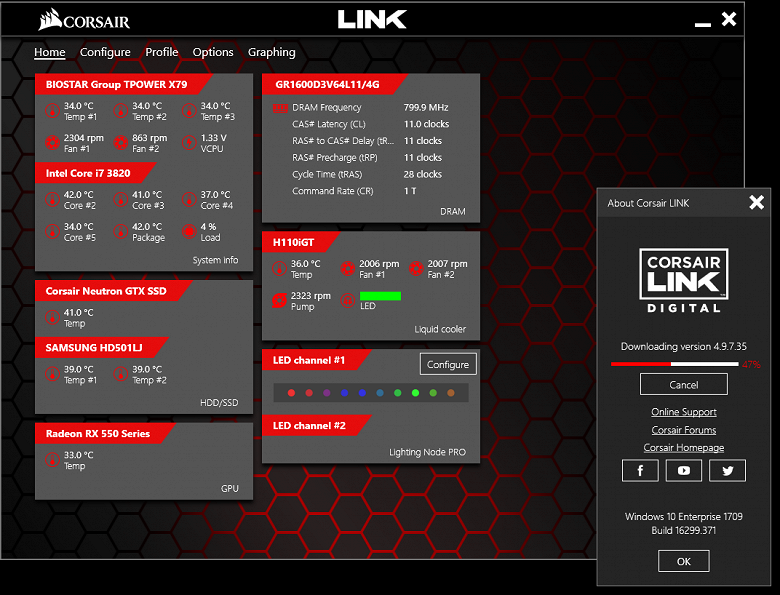Screen dimensions: 780x595
Task: Select the motherboard Fan #2 863 rpm icon
Action: click(x=121, y=143)
